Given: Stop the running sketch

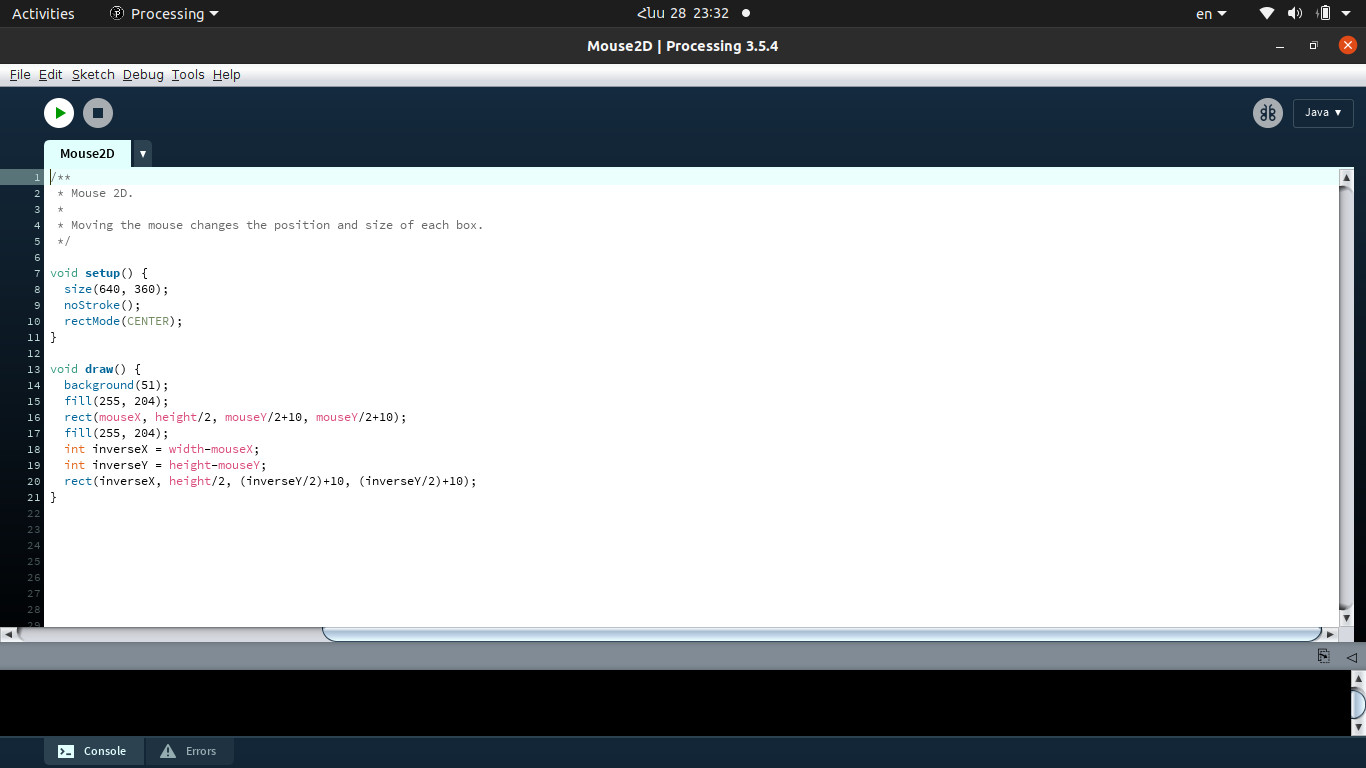Looking at the screenshot, I should (x=98, y=113).
